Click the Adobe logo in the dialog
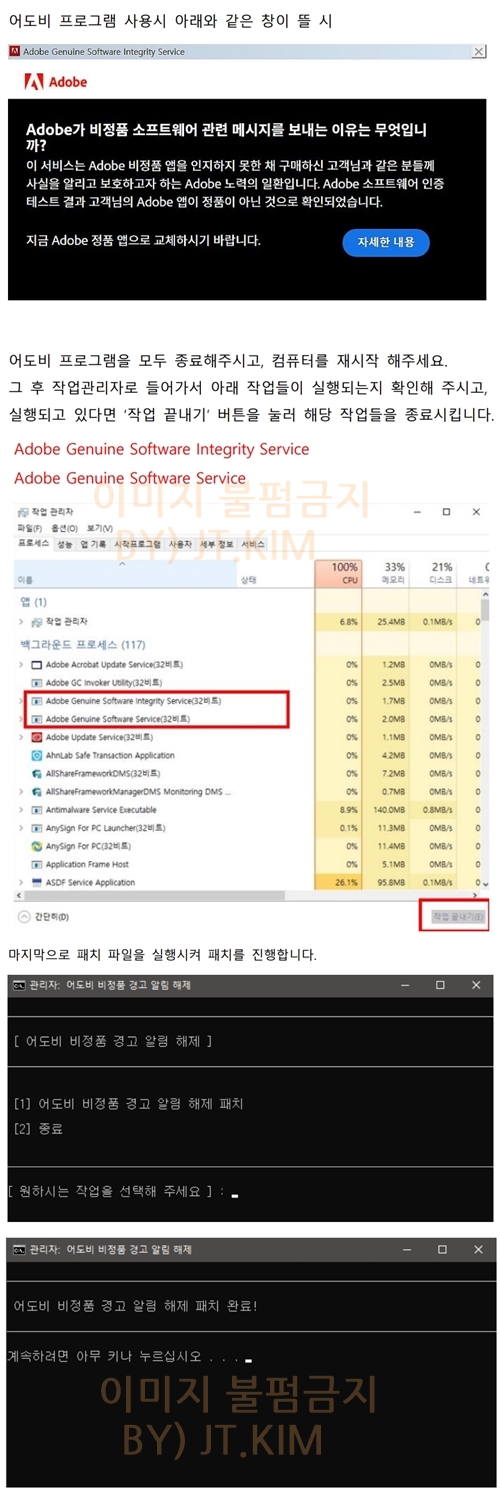The image size is (500, 1503). pyautogui.click(x=54, y=81)
